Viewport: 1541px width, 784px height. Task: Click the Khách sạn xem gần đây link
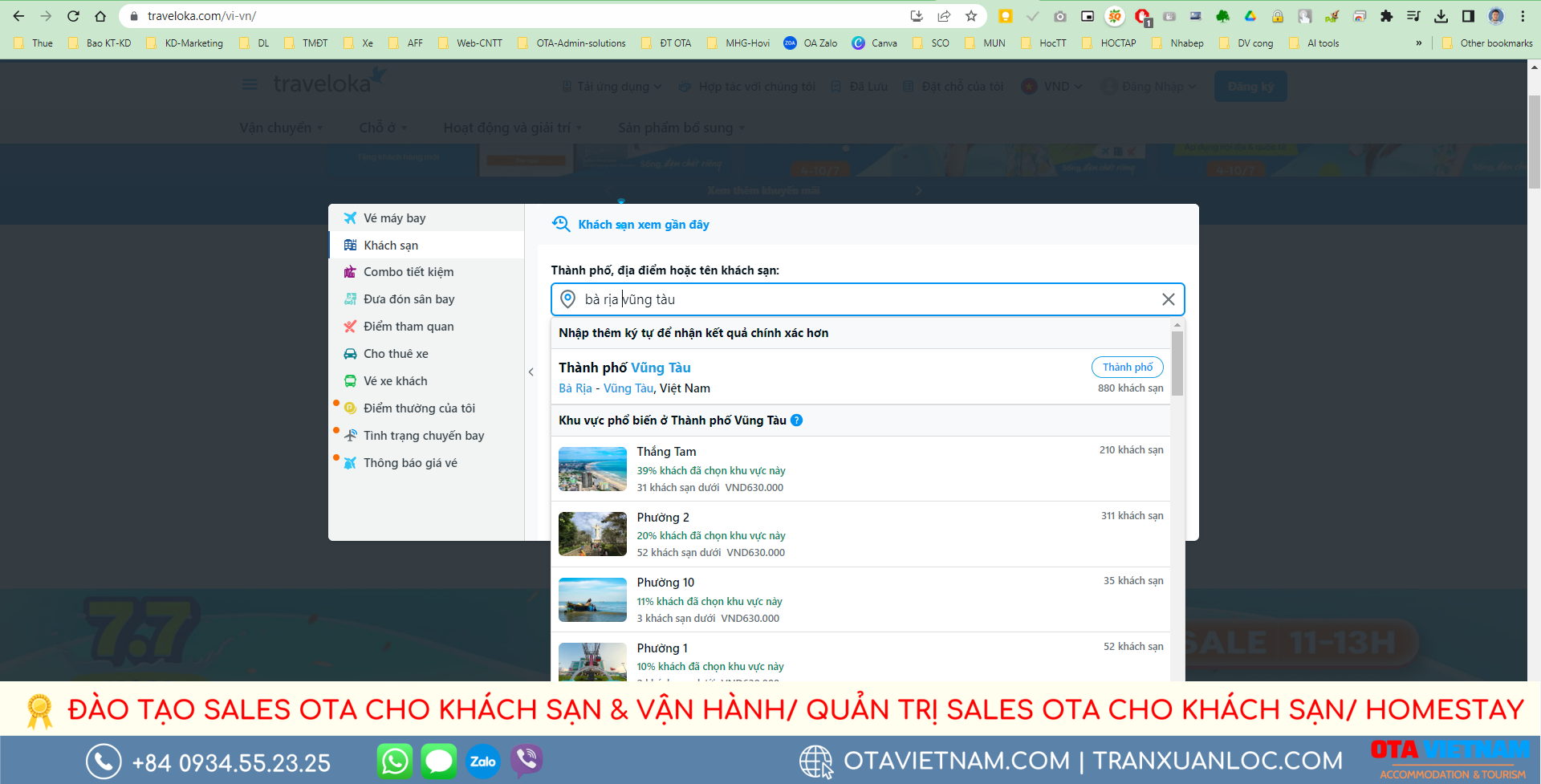[644, 225]
